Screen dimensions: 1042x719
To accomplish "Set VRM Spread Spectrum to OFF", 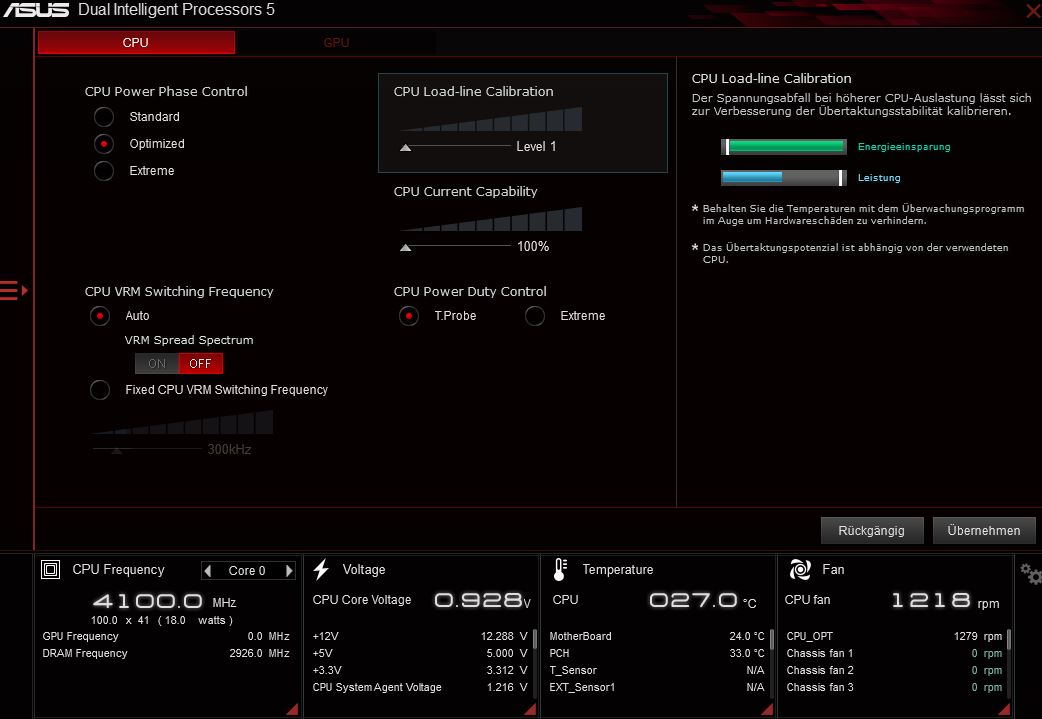I will coord(201,363).
